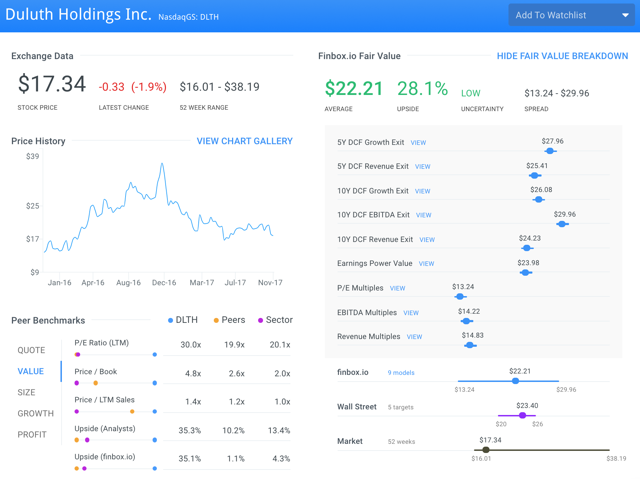
Task: Click the $27.96 5Y DCF Growth marker
Action: pos(550,151)
